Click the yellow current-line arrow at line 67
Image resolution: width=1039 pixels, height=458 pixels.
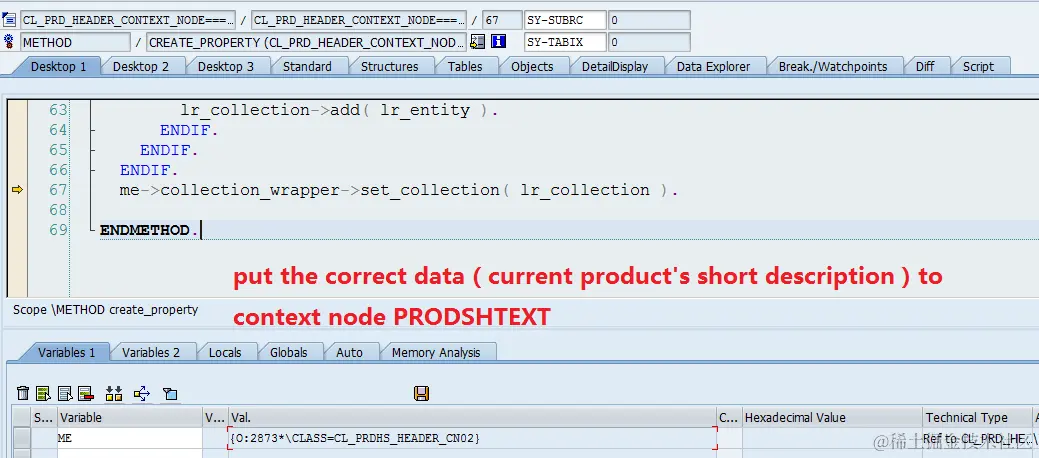point(17,190)
